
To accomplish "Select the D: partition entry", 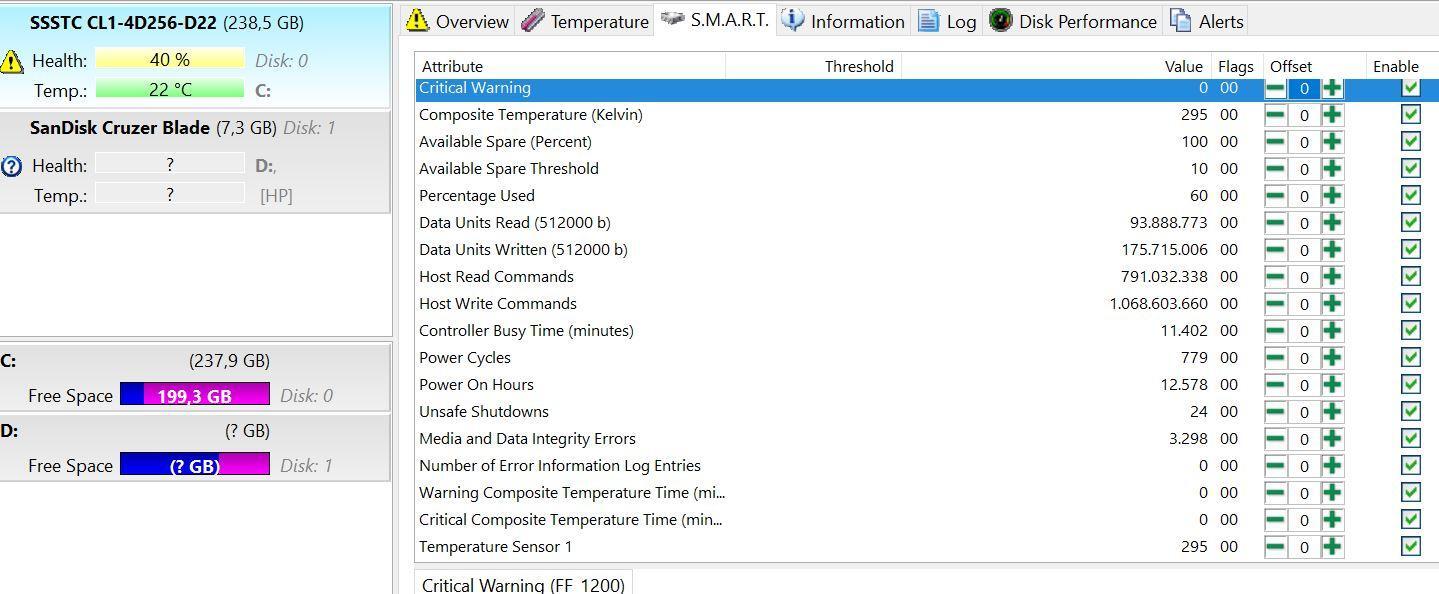I will (196, 447).
